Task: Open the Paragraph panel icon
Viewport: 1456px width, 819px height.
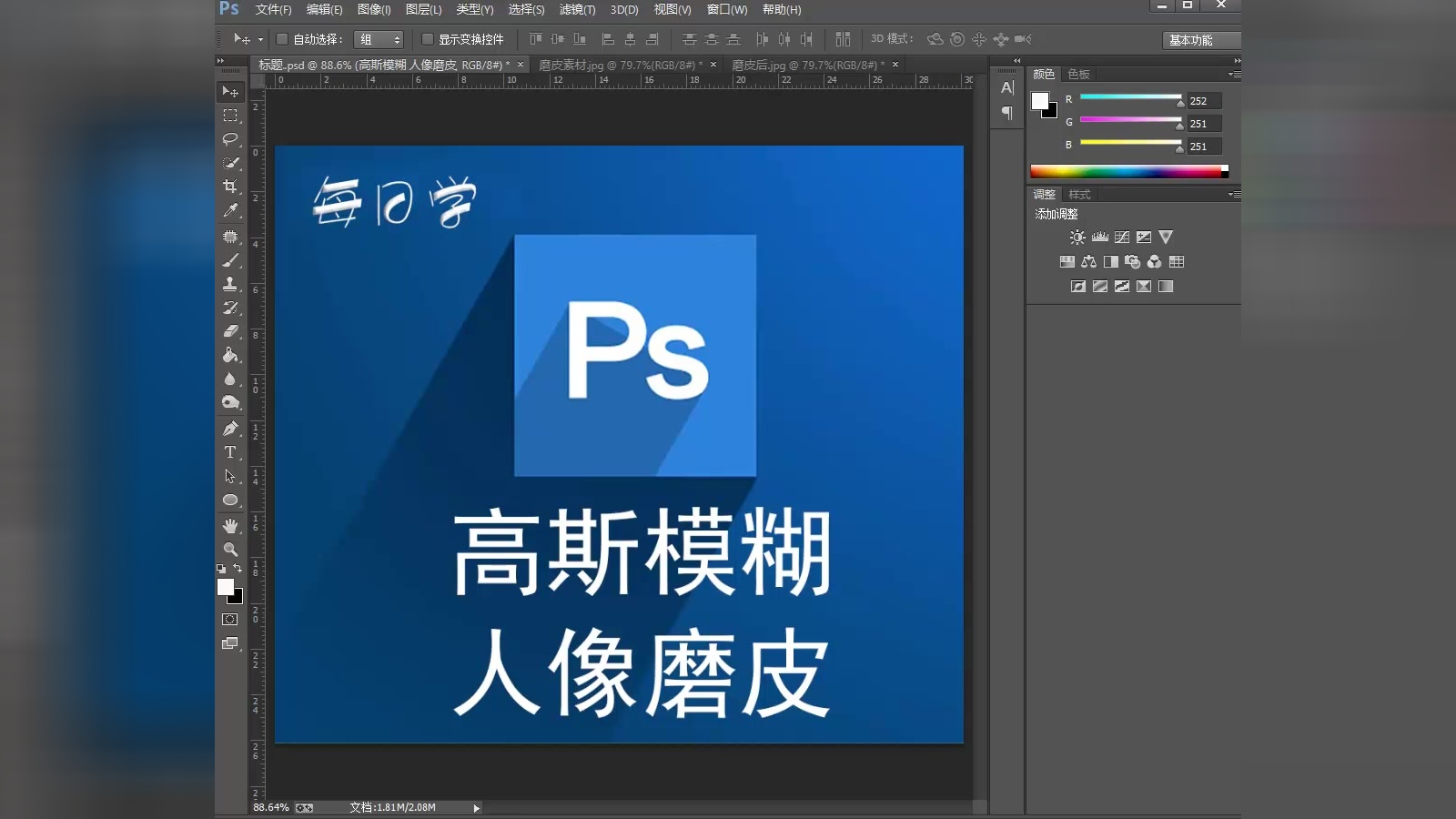Action: pos(1006,113)
